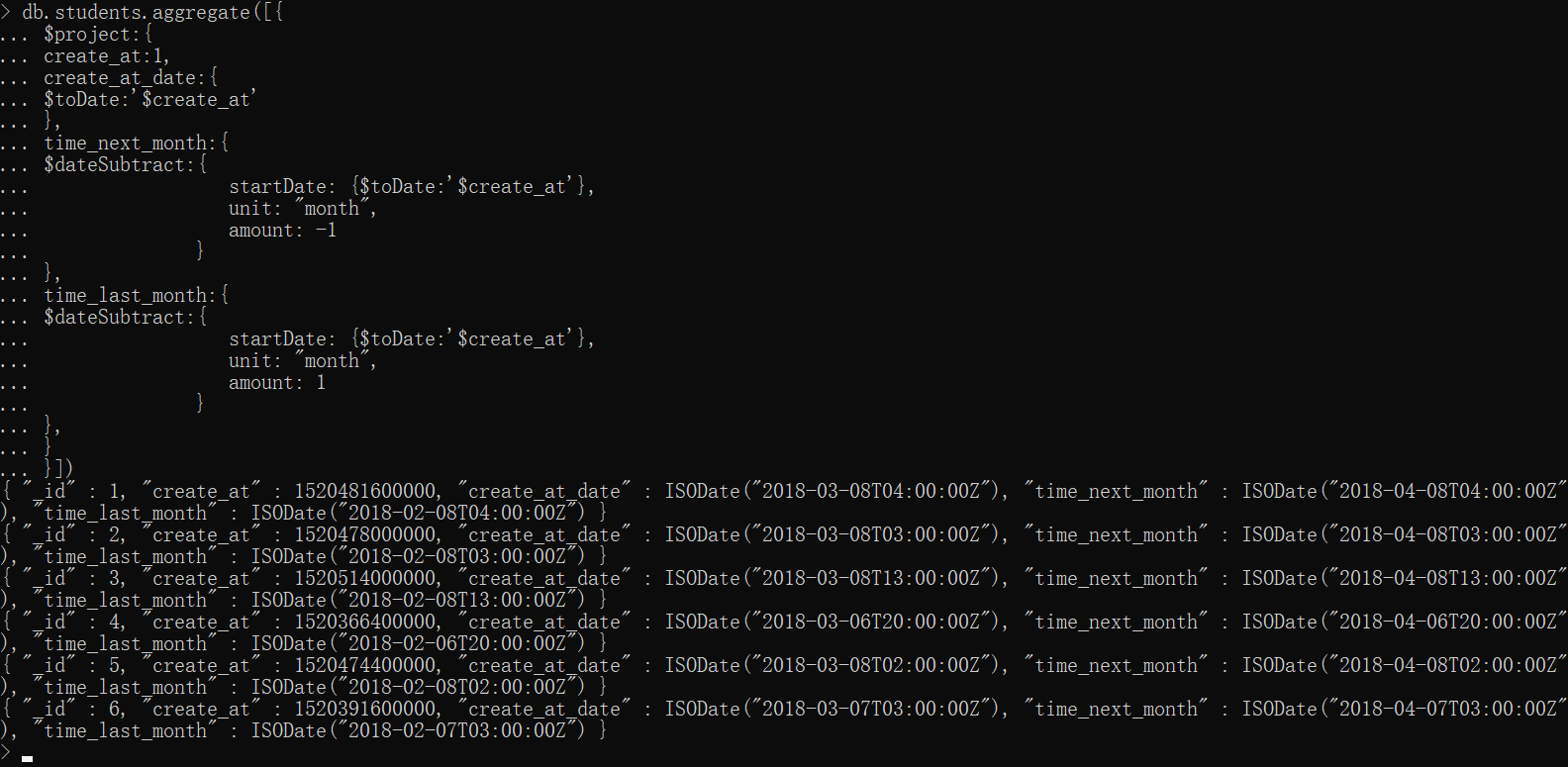
Task: Click the create_at value 1520474400000
Action: coord(365,666)
